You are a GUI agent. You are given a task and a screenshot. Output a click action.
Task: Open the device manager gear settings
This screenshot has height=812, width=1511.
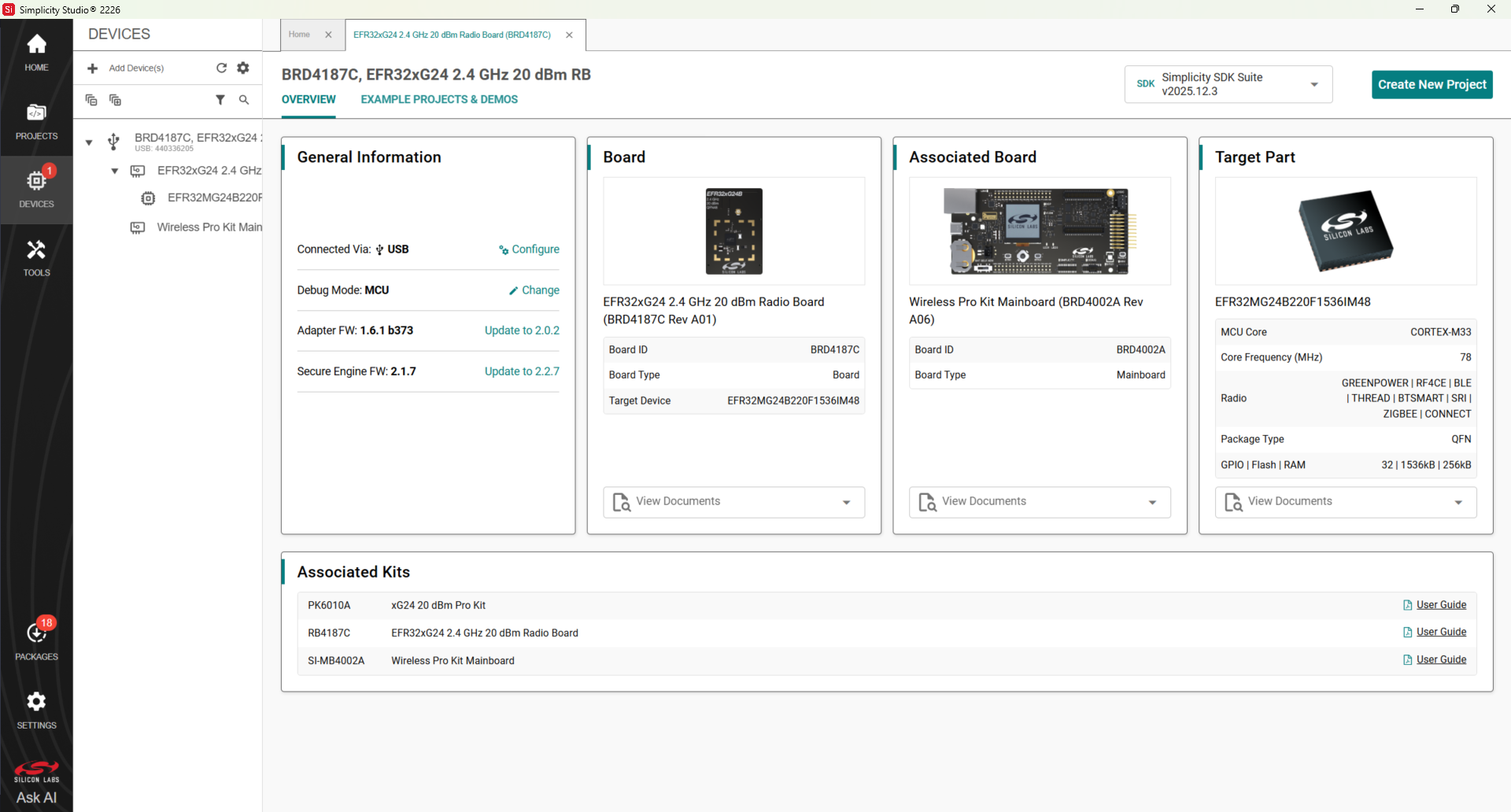(x=243, y=68)
